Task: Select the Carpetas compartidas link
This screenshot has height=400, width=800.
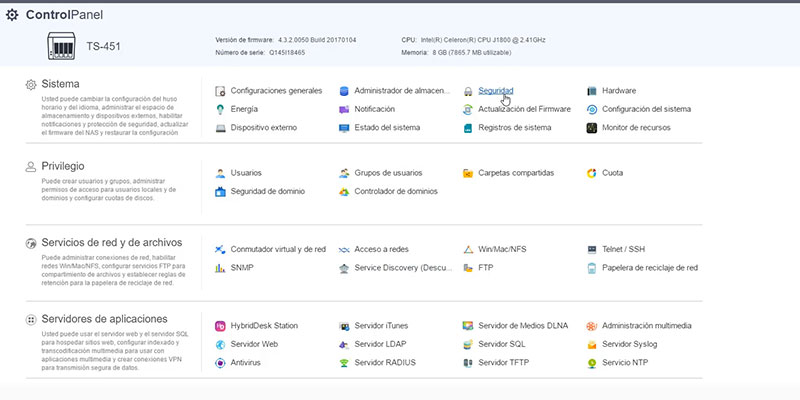Action: tap(516, 173)
